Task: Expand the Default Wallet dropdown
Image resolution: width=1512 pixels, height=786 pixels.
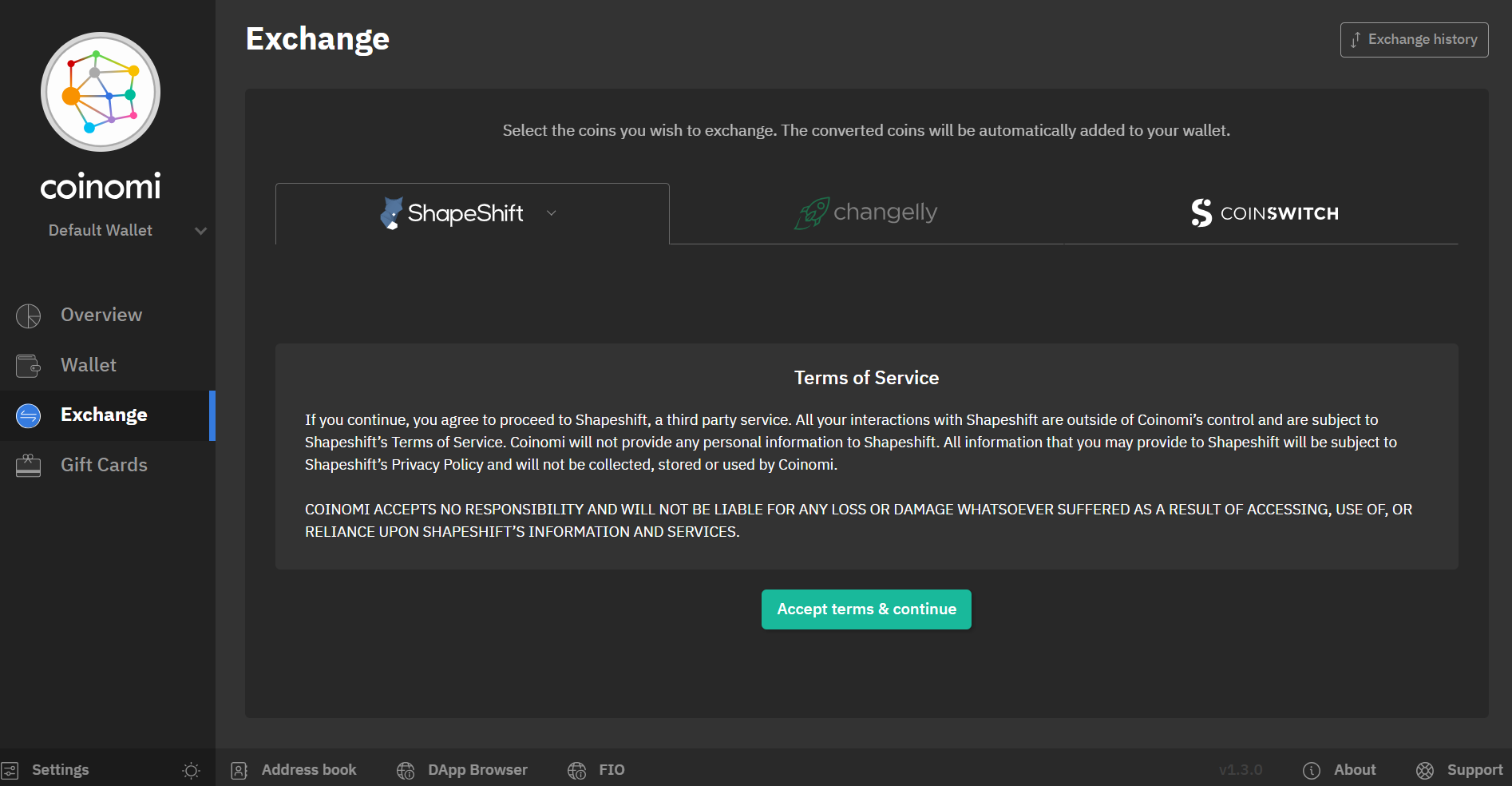Action: pyautogui.click(x=200, y=231)
